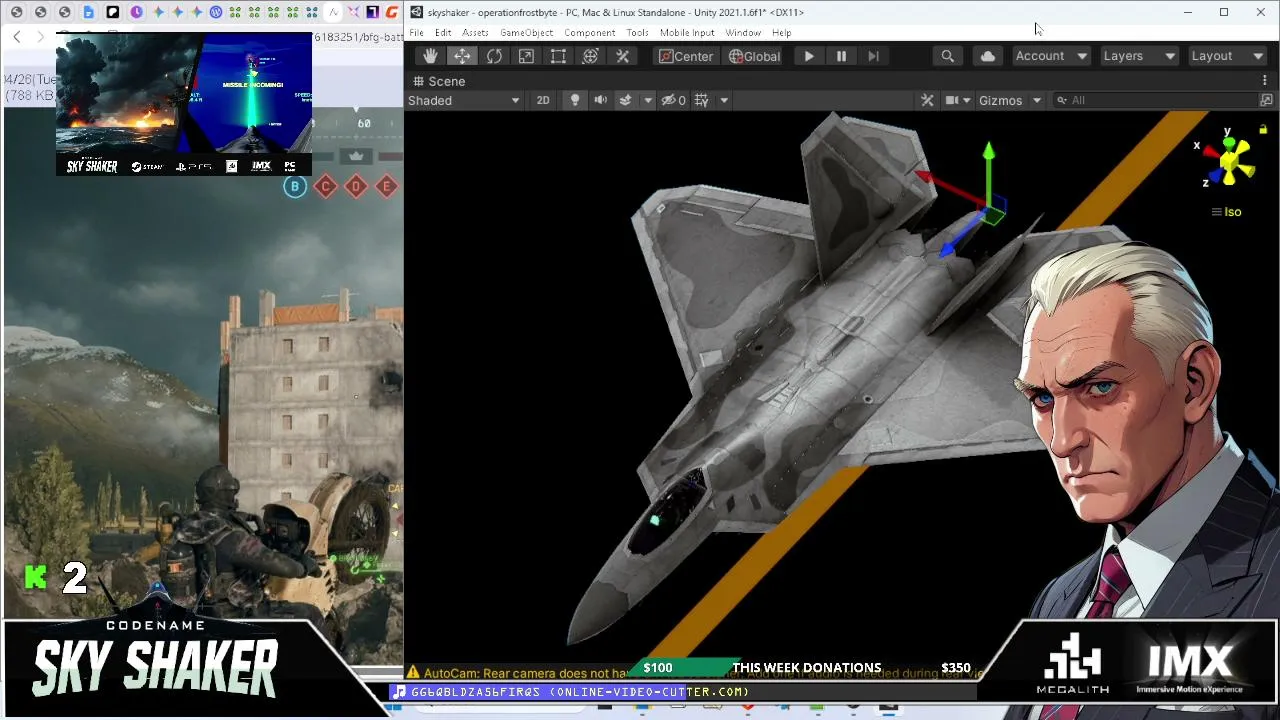
Task: Select the Transform tool in Unity
Action: 590,56
